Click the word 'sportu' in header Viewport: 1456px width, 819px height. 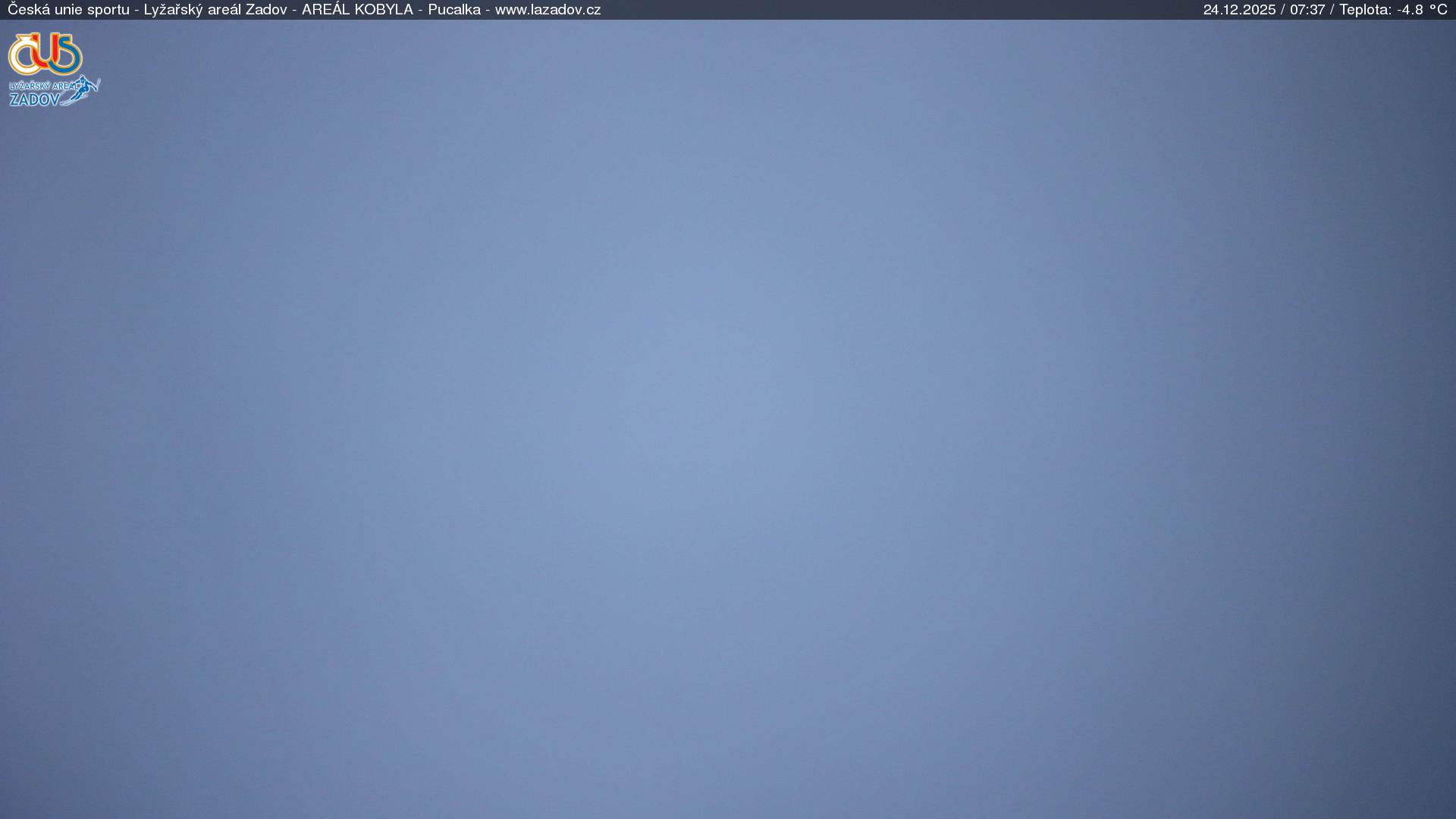pos(108,10)
